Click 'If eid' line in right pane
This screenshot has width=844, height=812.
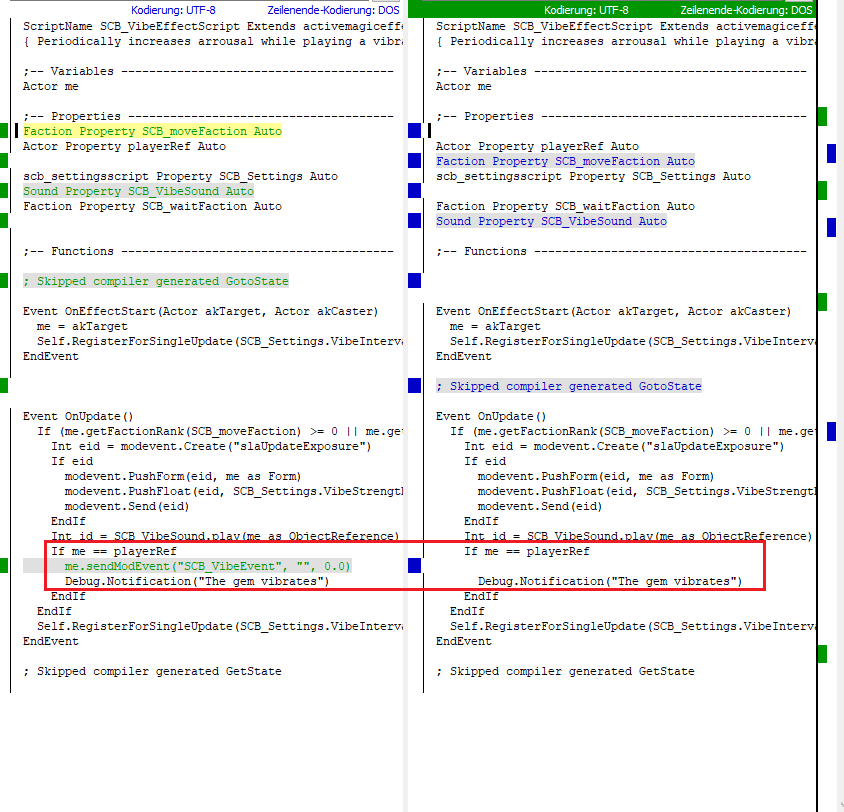click(485, 462)
